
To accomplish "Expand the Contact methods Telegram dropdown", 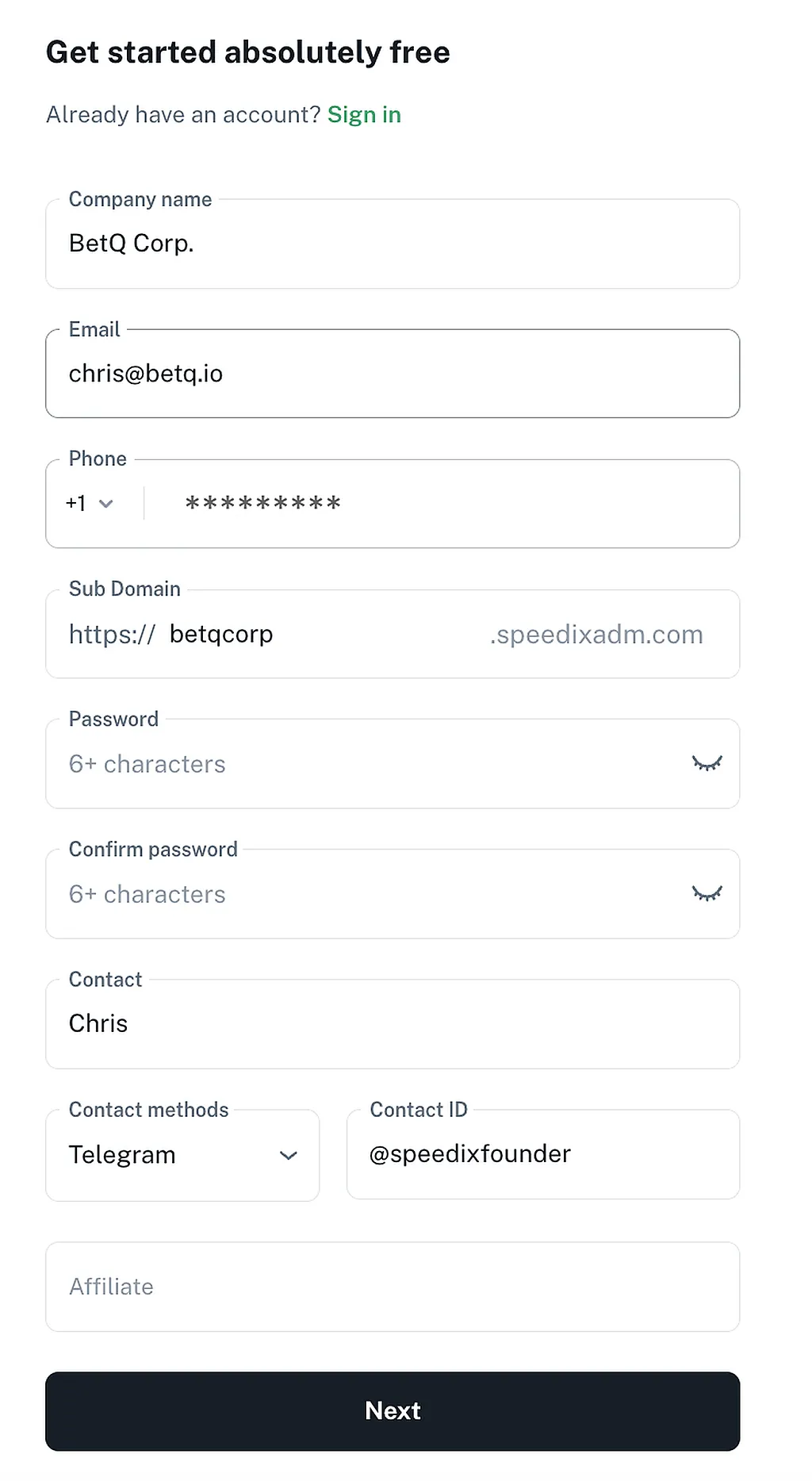I will (x=182, y=1155).
